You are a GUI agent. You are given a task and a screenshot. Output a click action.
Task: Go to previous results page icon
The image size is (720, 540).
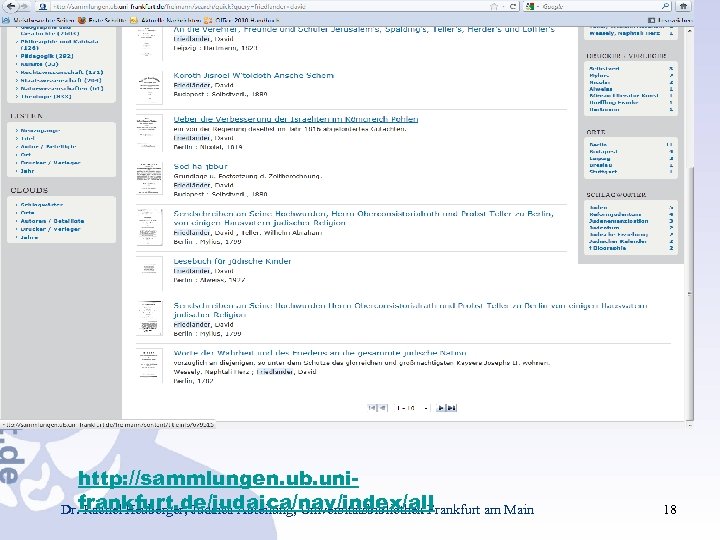tap(382, 408)
